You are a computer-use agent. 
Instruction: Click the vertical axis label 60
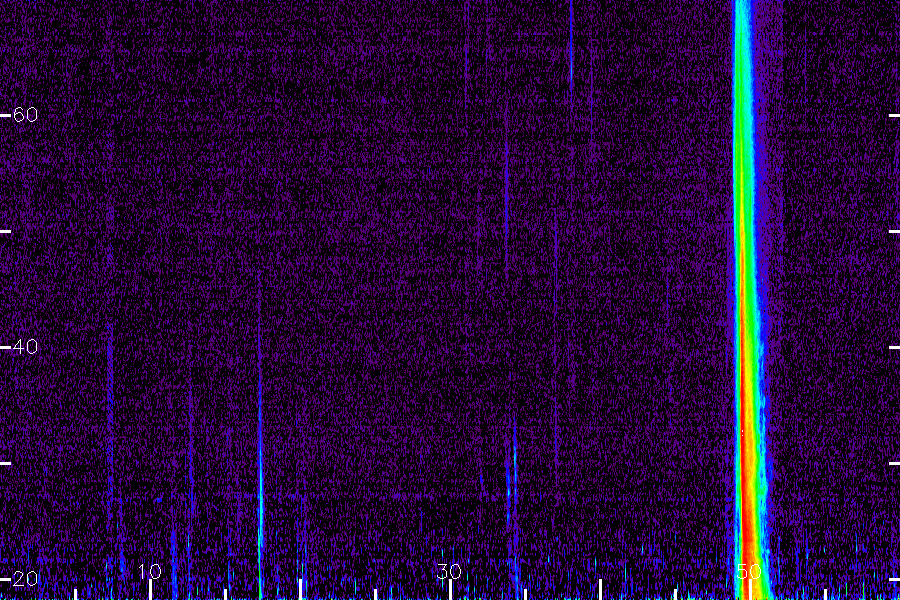(25, 115)
